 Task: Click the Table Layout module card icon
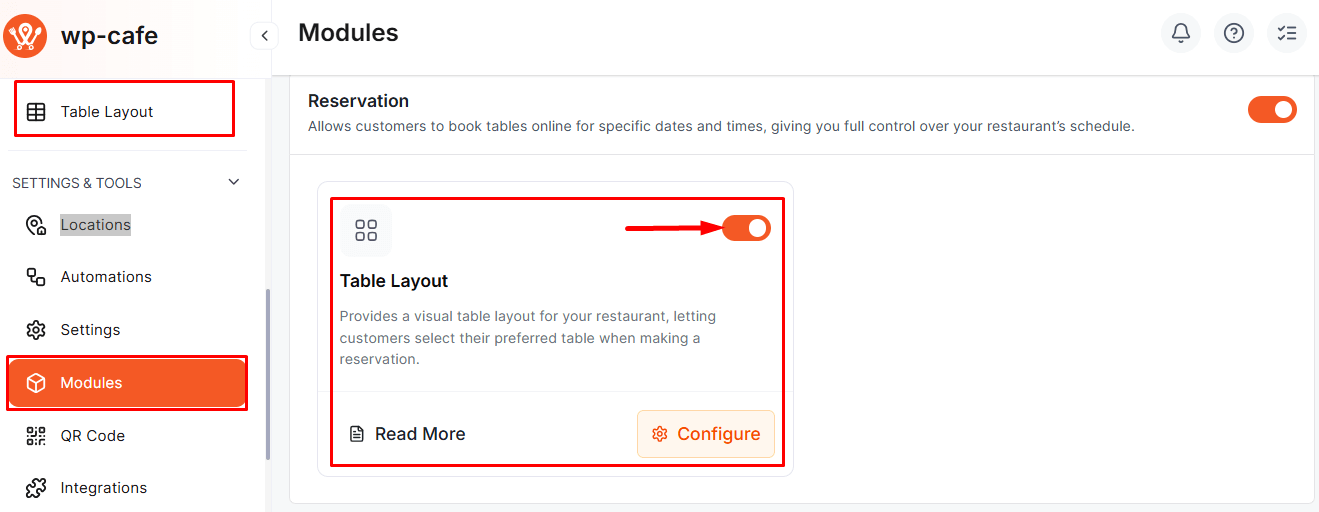[366, 231]
